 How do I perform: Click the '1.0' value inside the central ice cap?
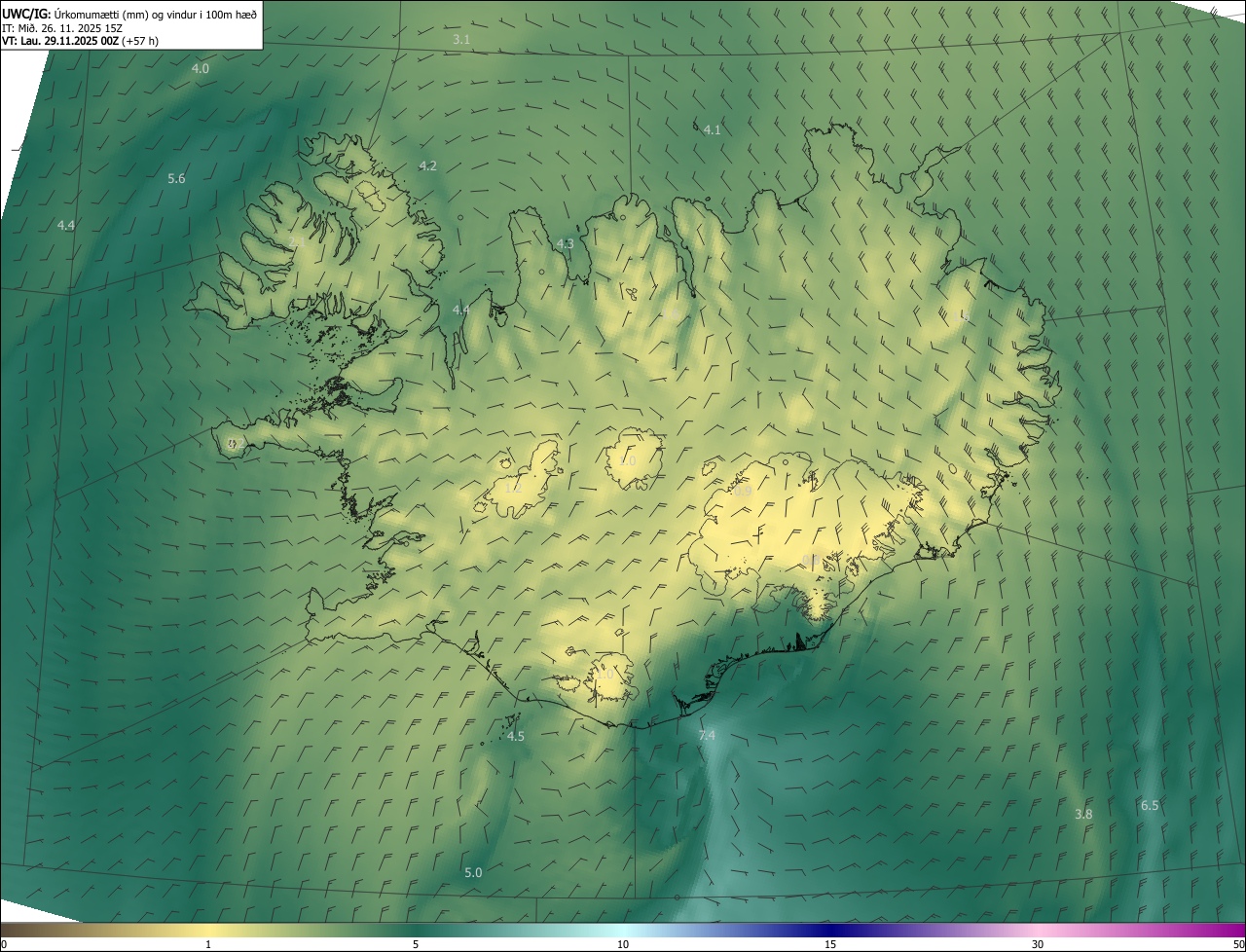(627, 461)
